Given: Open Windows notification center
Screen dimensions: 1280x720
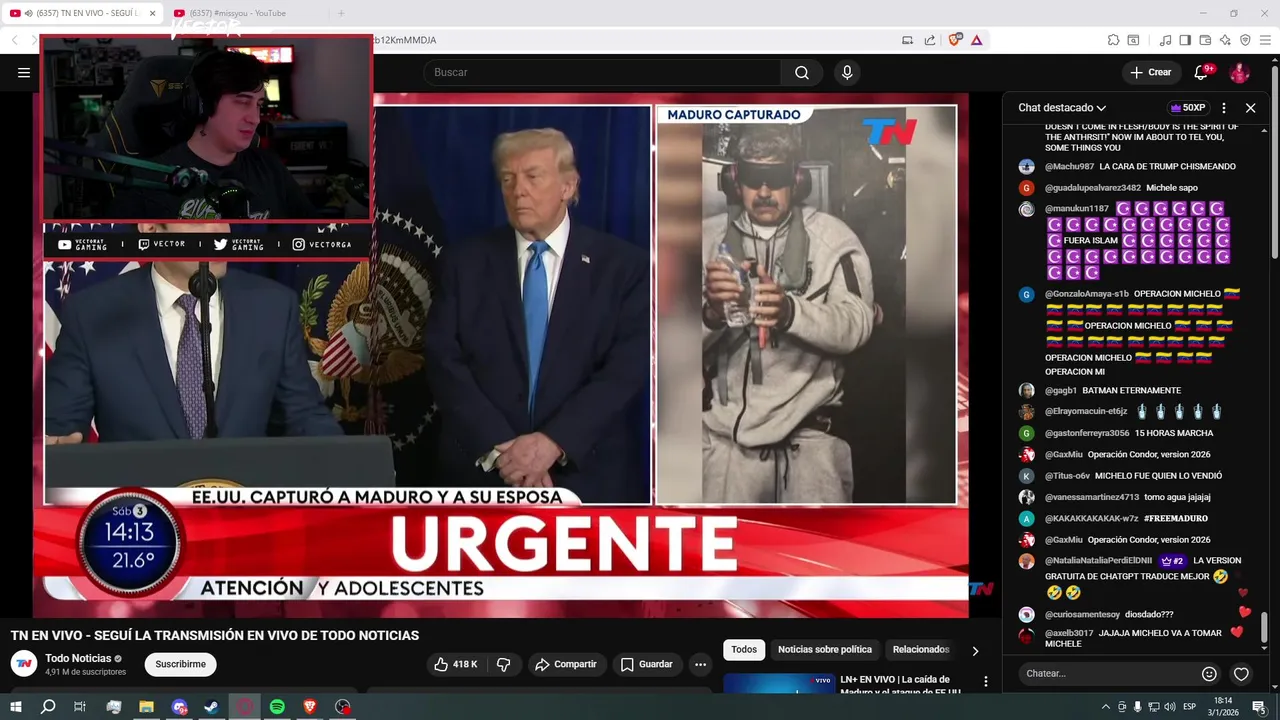Looking at the screenshot, I should 1259,707.
